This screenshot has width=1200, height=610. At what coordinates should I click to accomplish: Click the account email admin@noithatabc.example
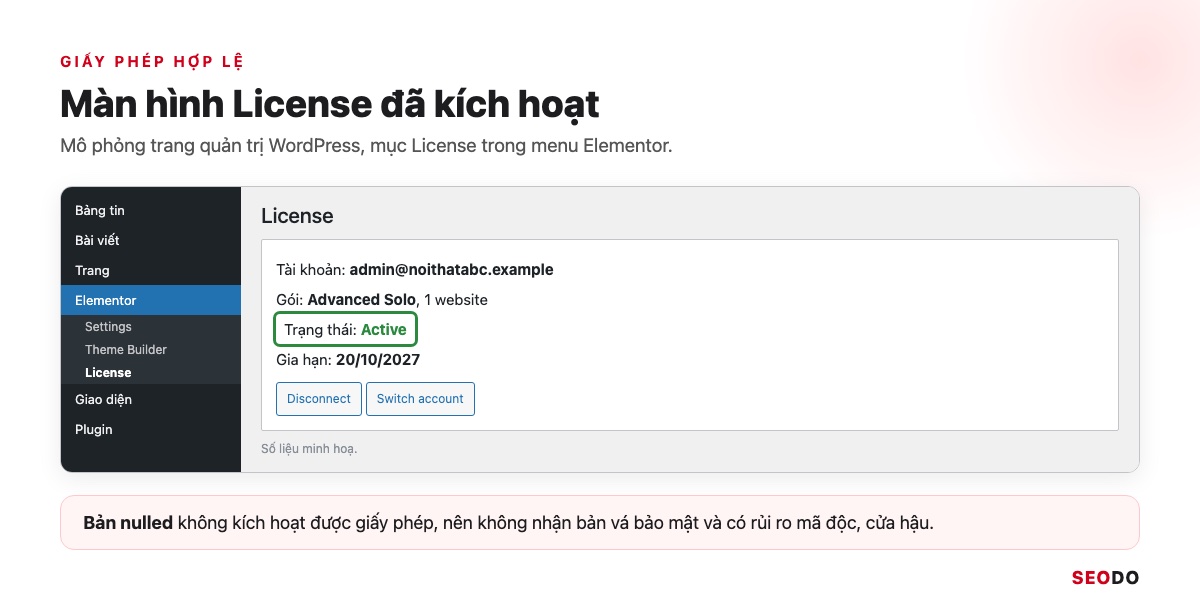pyautogui.click(x=451, y=270)
